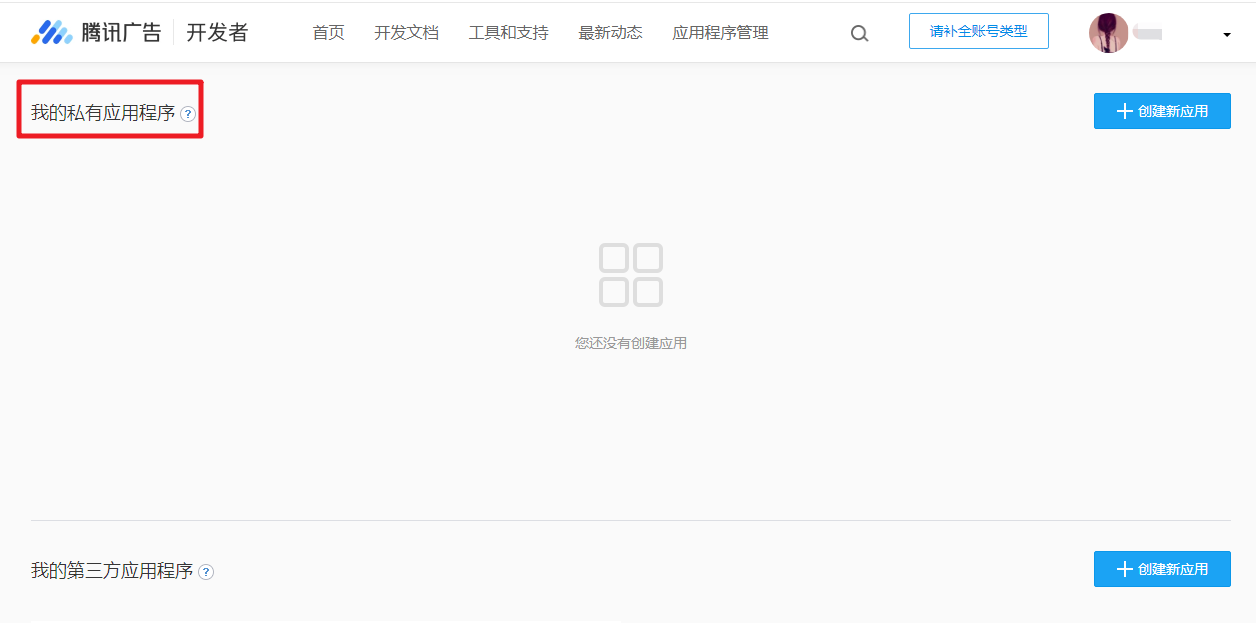
Task: Open the 开发文档 menu item
Action: click(x=406, y=32)
